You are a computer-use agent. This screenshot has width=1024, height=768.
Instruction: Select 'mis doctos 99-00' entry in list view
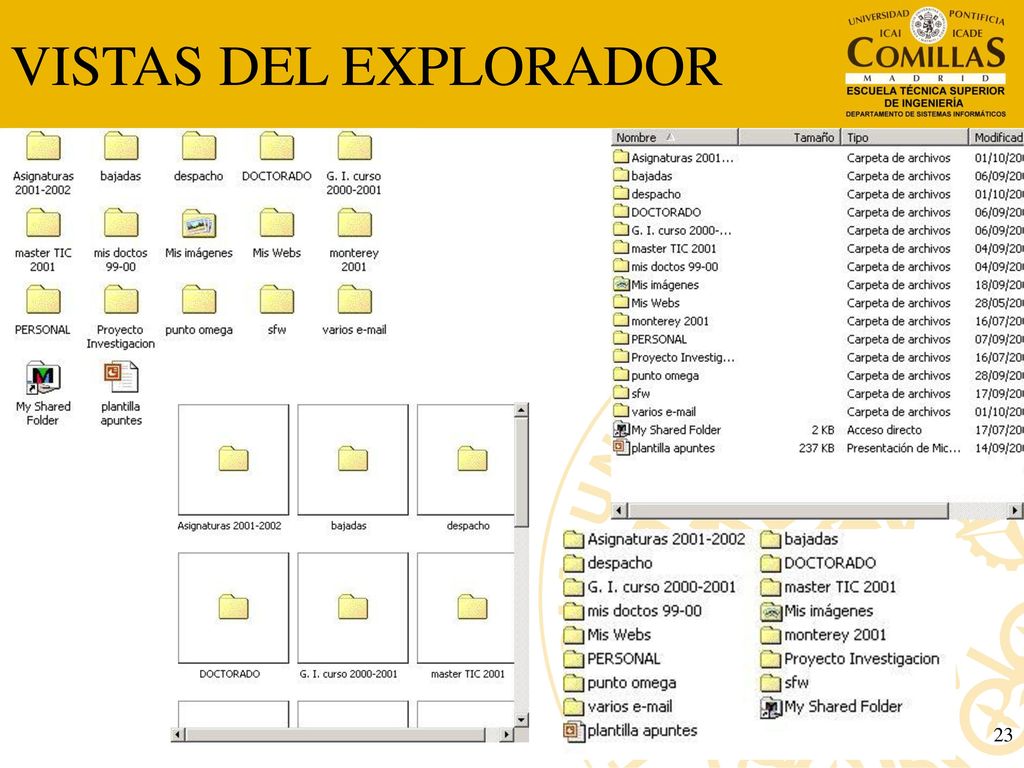coord(633,611)
